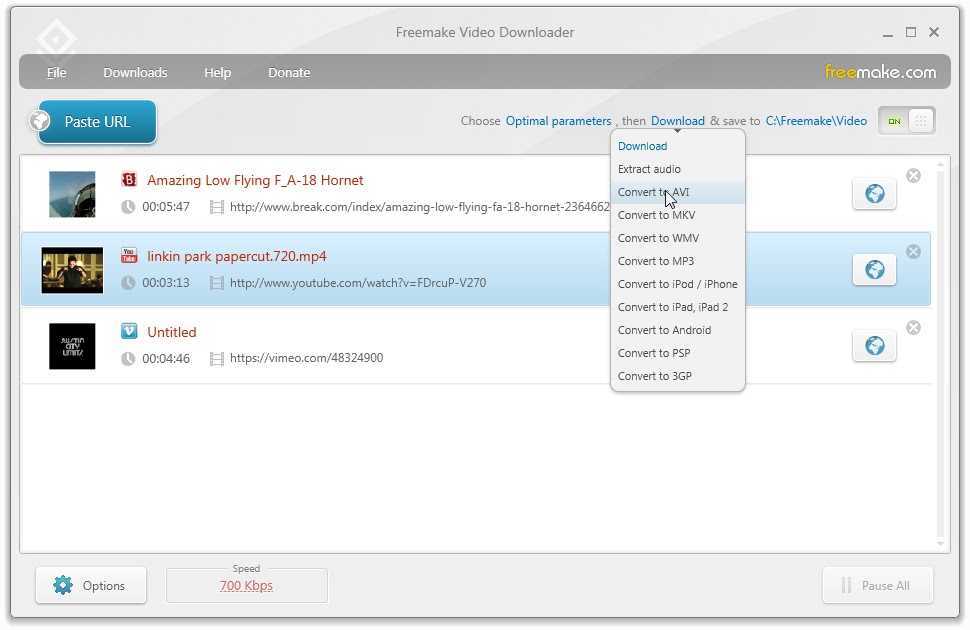
Task: Click the Break.com icon on the Hornet title
Action: point(129,180)
